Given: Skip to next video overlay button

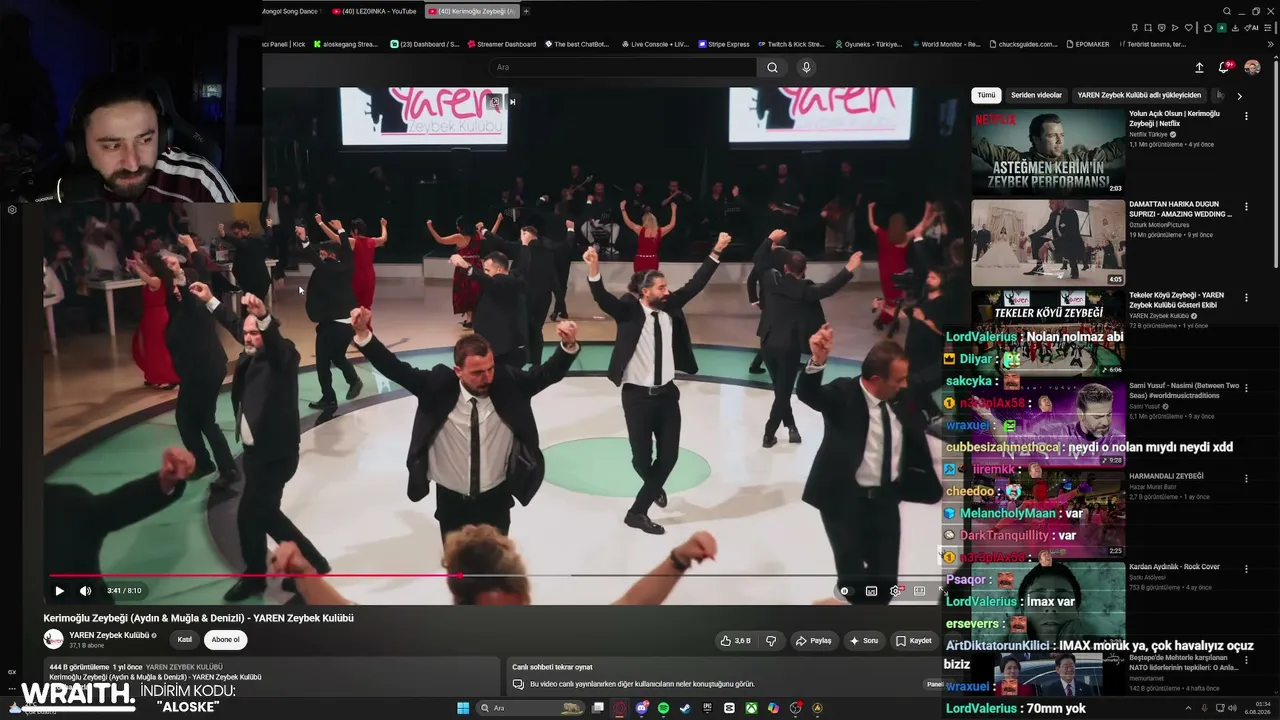Looking at the screenshot, I should (513, 102).
